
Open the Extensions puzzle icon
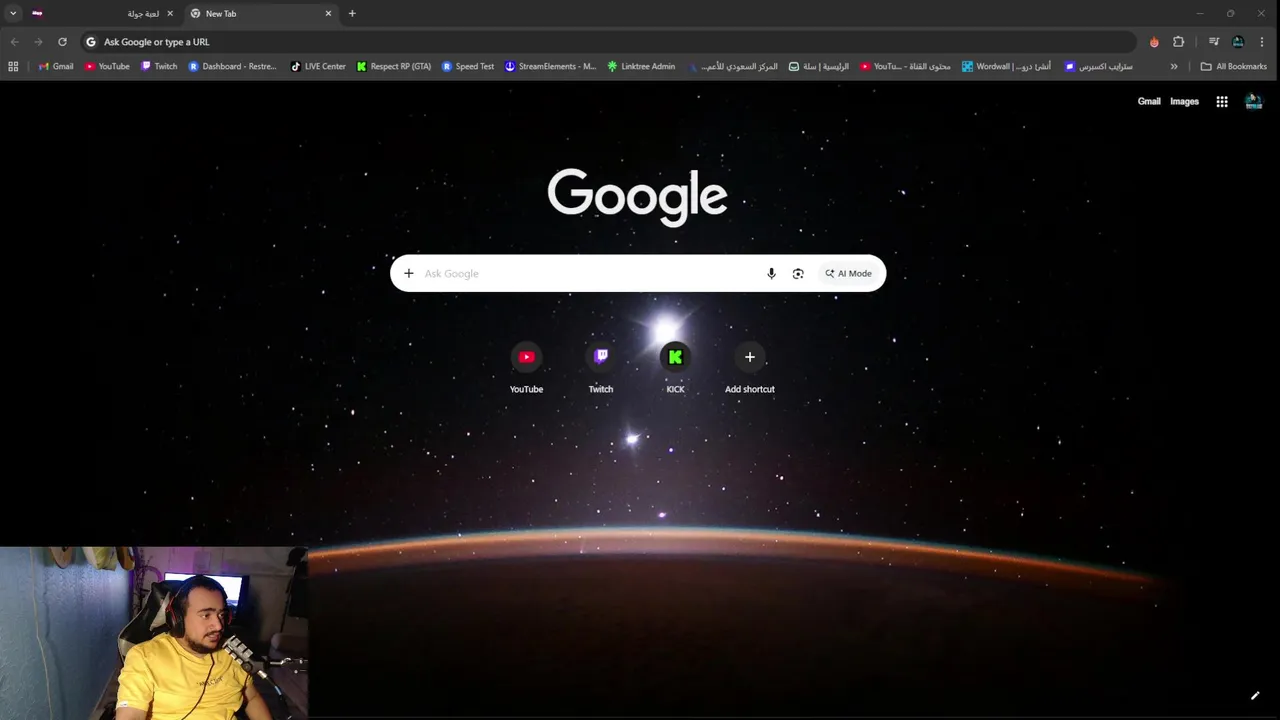1178,42
